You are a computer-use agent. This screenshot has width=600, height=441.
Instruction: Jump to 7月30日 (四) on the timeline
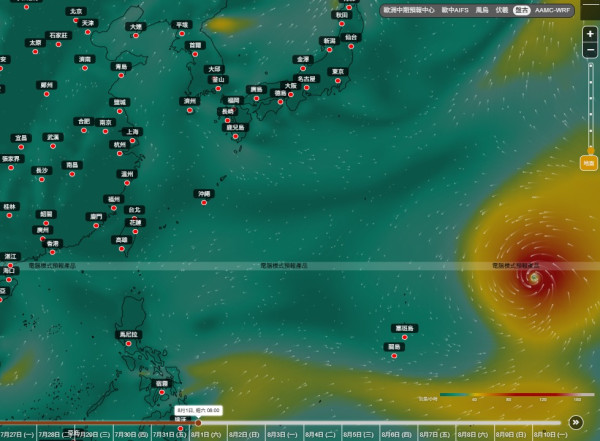tap(131, 434)
